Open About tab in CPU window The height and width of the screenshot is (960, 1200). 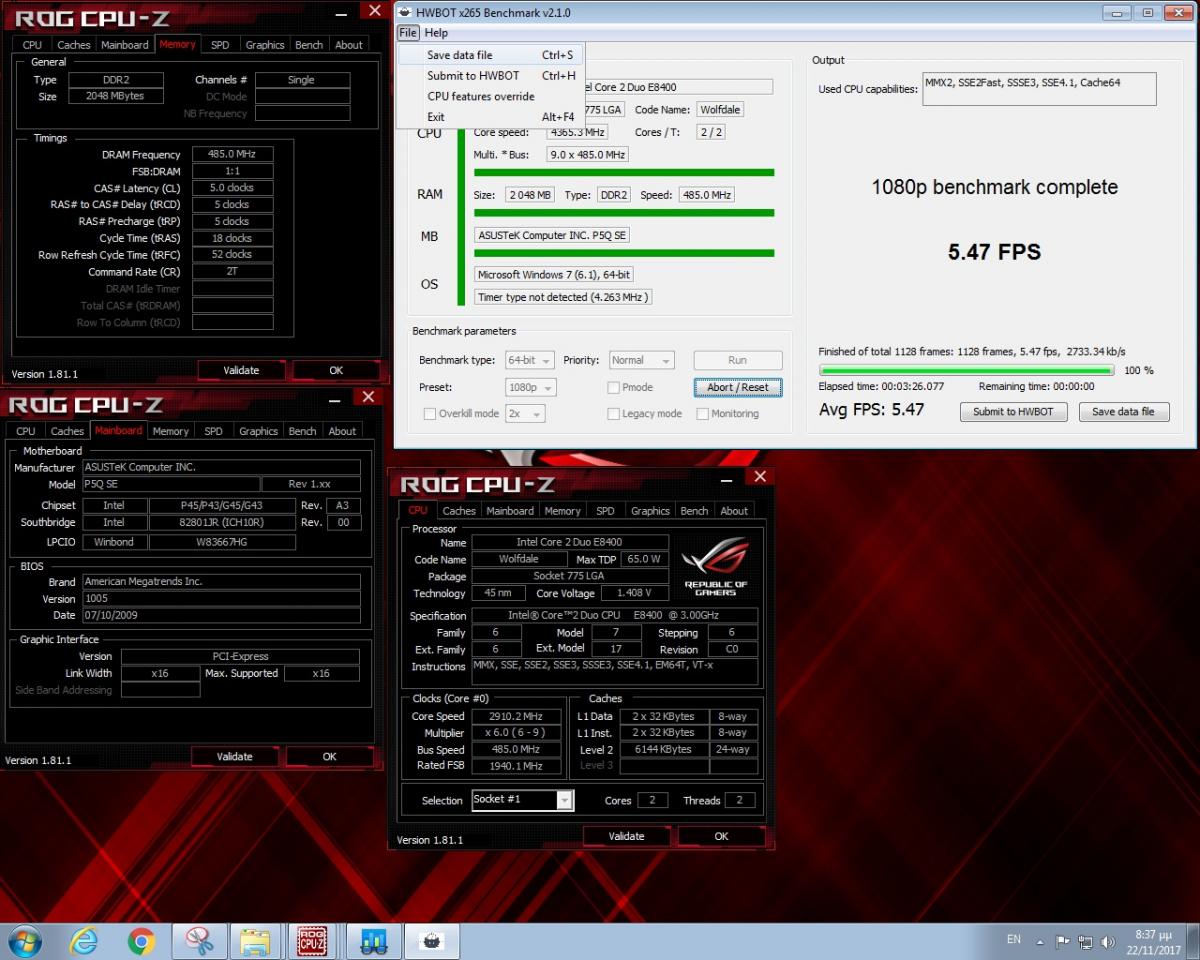click(734, 511)
